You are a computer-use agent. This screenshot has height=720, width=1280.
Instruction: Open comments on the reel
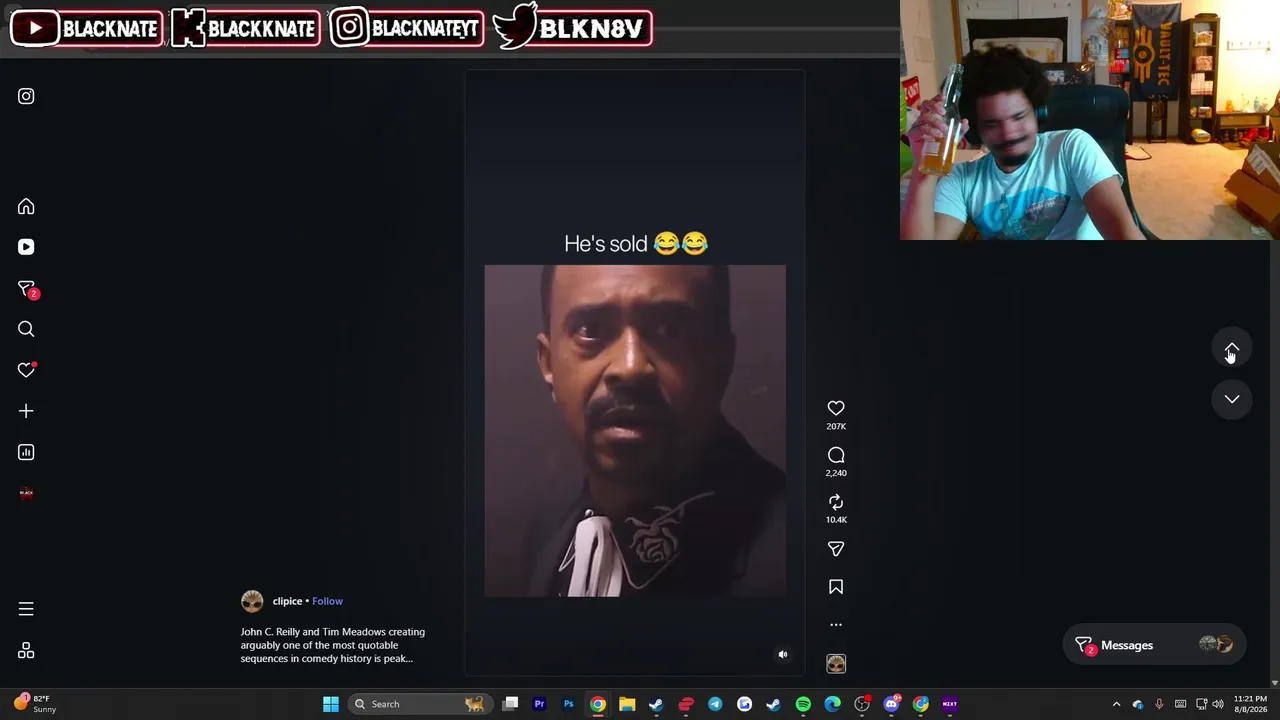(x=836, y=455)
